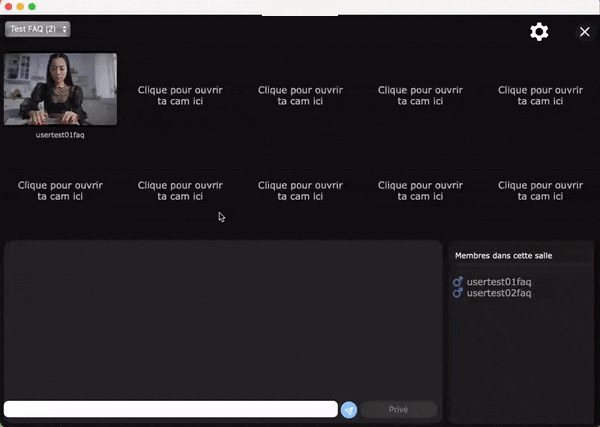
Task: Open the cam slot directly beneath the settings gear
Action: (540, 95)
